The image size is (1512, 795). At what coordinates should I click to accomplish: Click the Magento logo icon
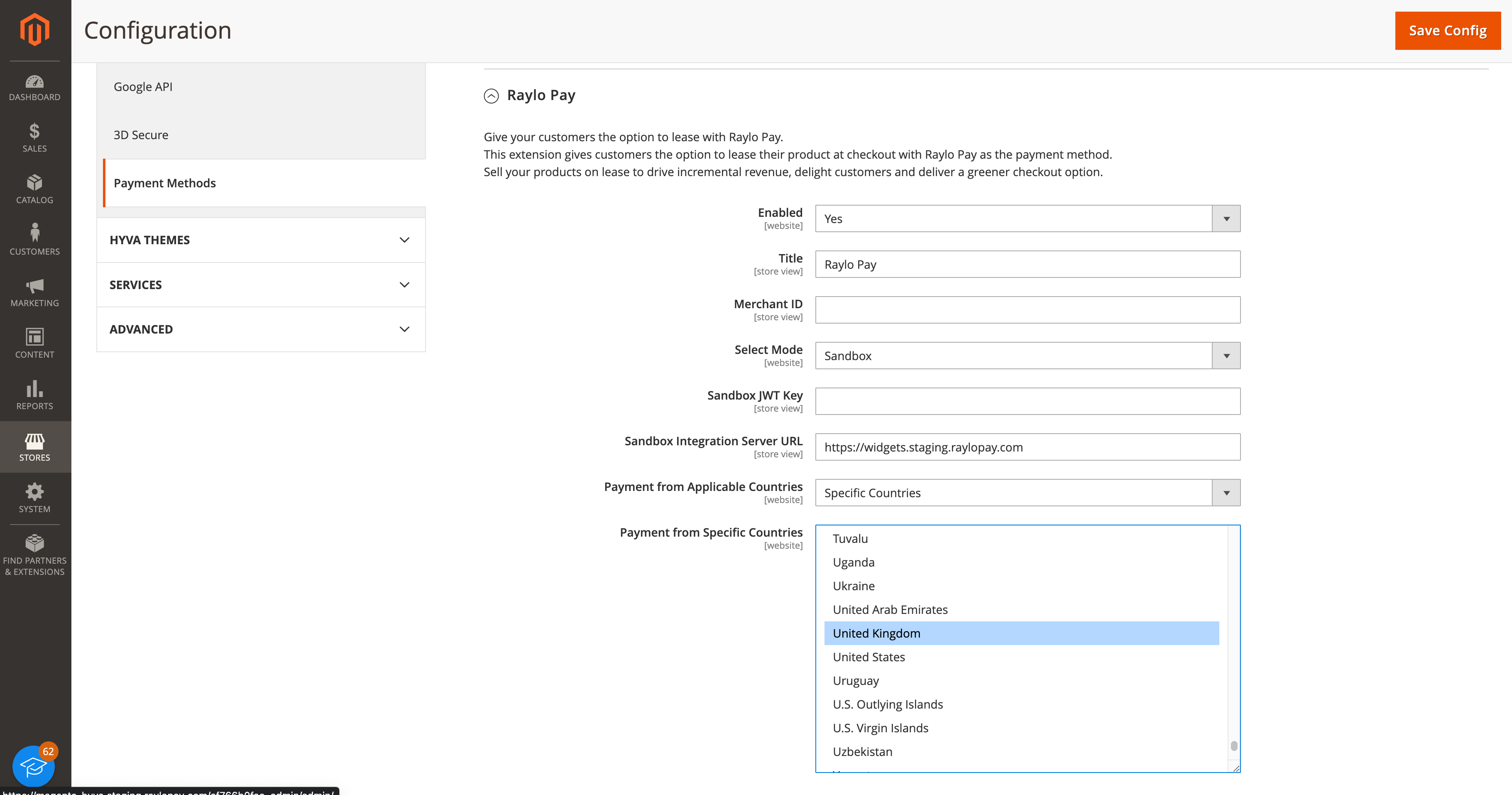tap(34, 29)
